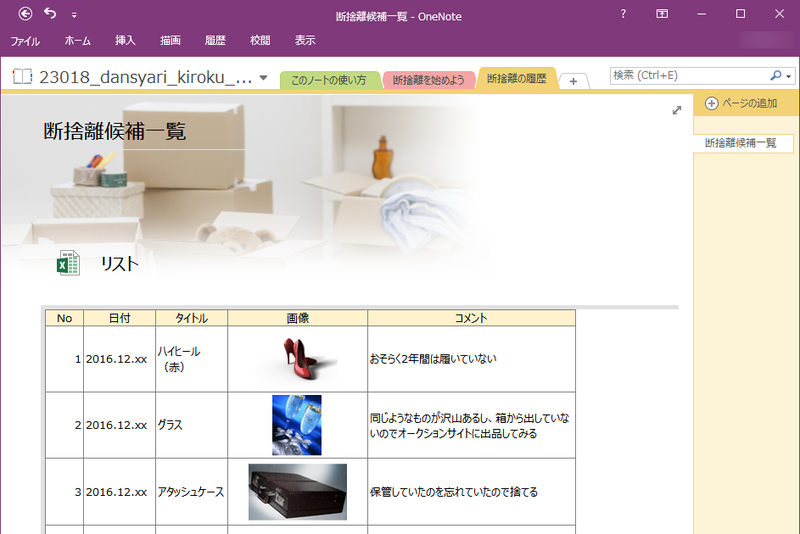Select the このノートの使い方 section tab
Screen dimensions: 800x534
point(329,80)
